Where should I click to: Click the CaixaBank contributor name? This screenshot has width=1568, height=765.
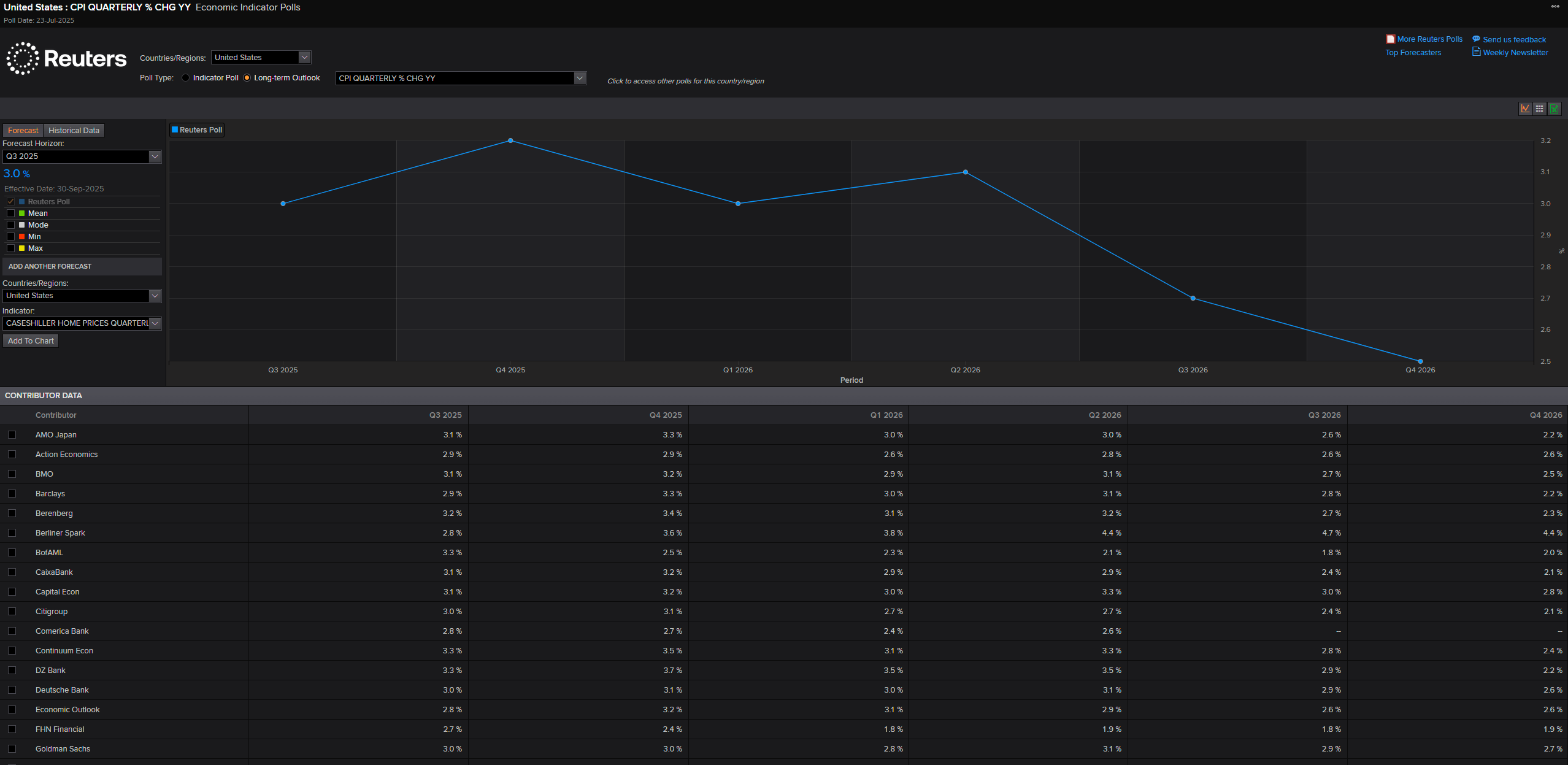coord(54,572)
